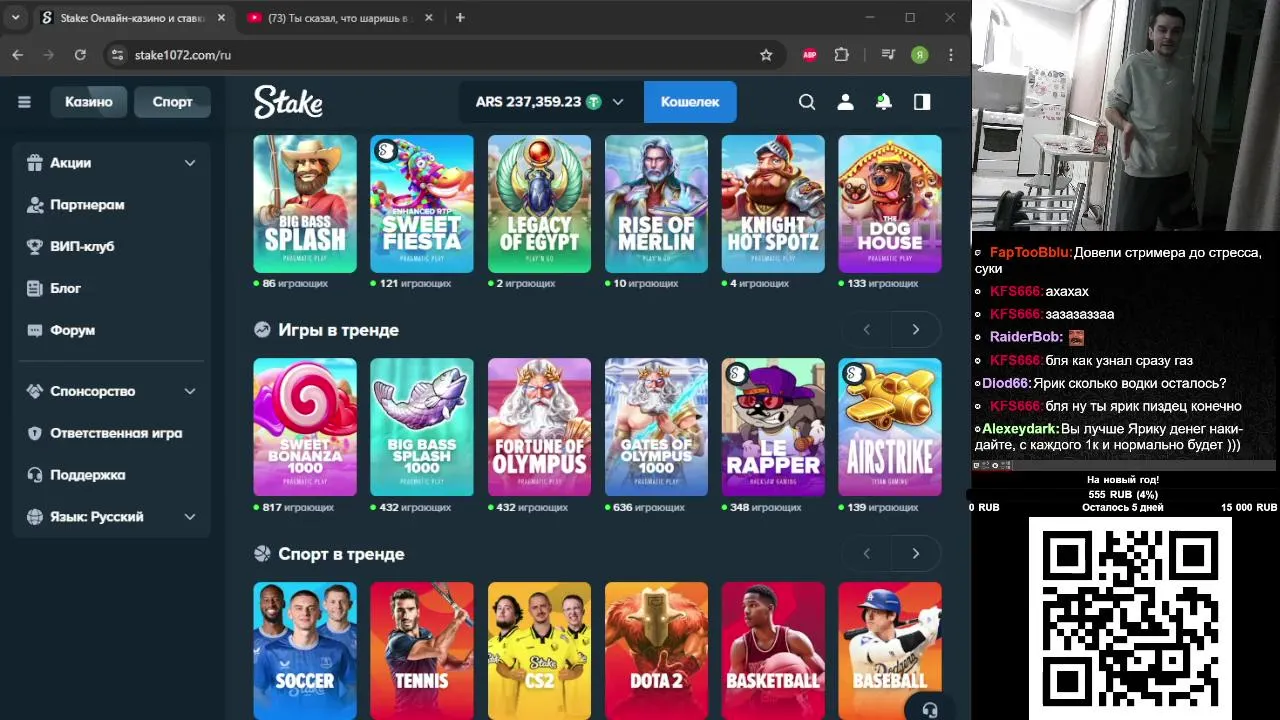Image resolution: width=1280 pixels, height=720 pixels.
Task: Show previous games in Игры в тренде
Action: 867,330
